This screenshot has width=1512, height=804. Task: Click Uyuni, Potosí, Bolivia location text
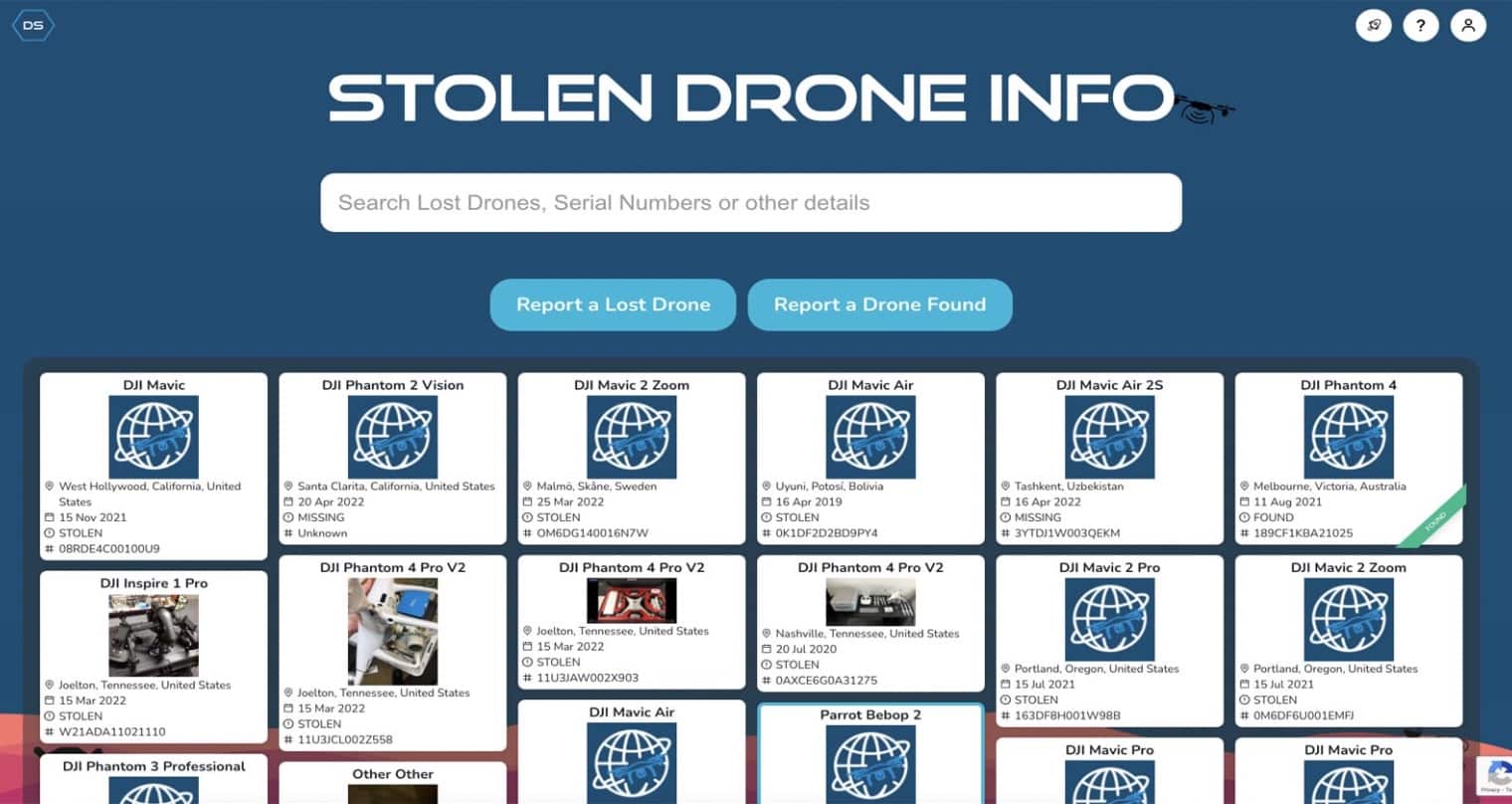tap(829, 487)
